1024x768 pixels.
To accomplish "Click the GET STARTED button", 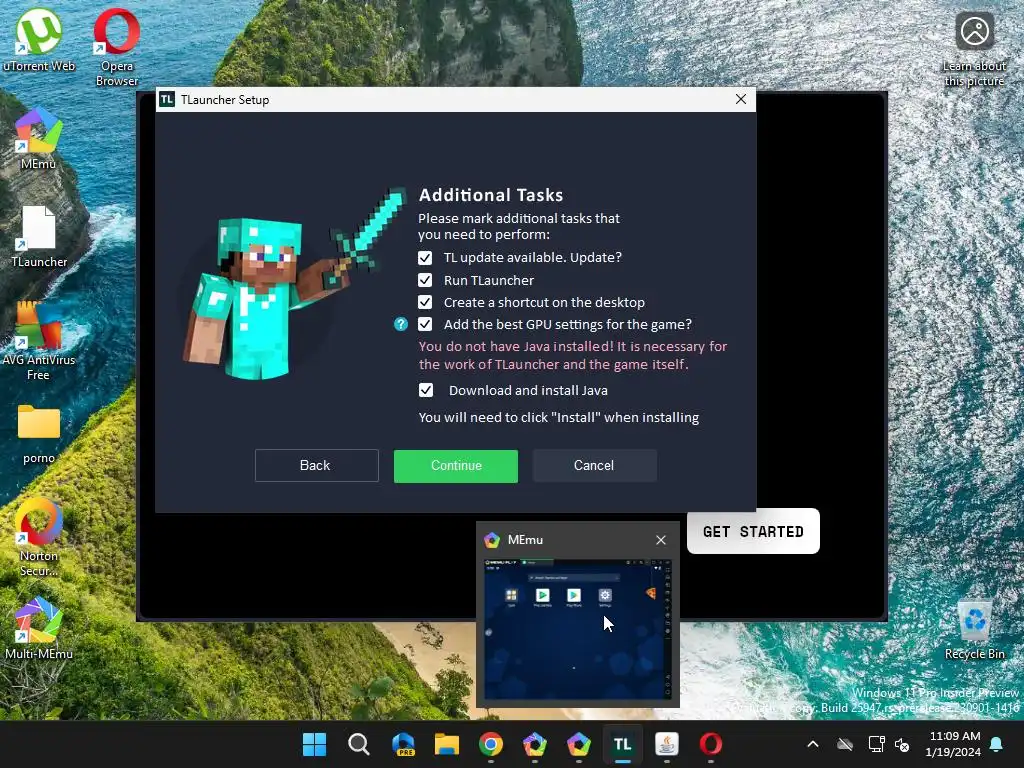I will point(753,531).
